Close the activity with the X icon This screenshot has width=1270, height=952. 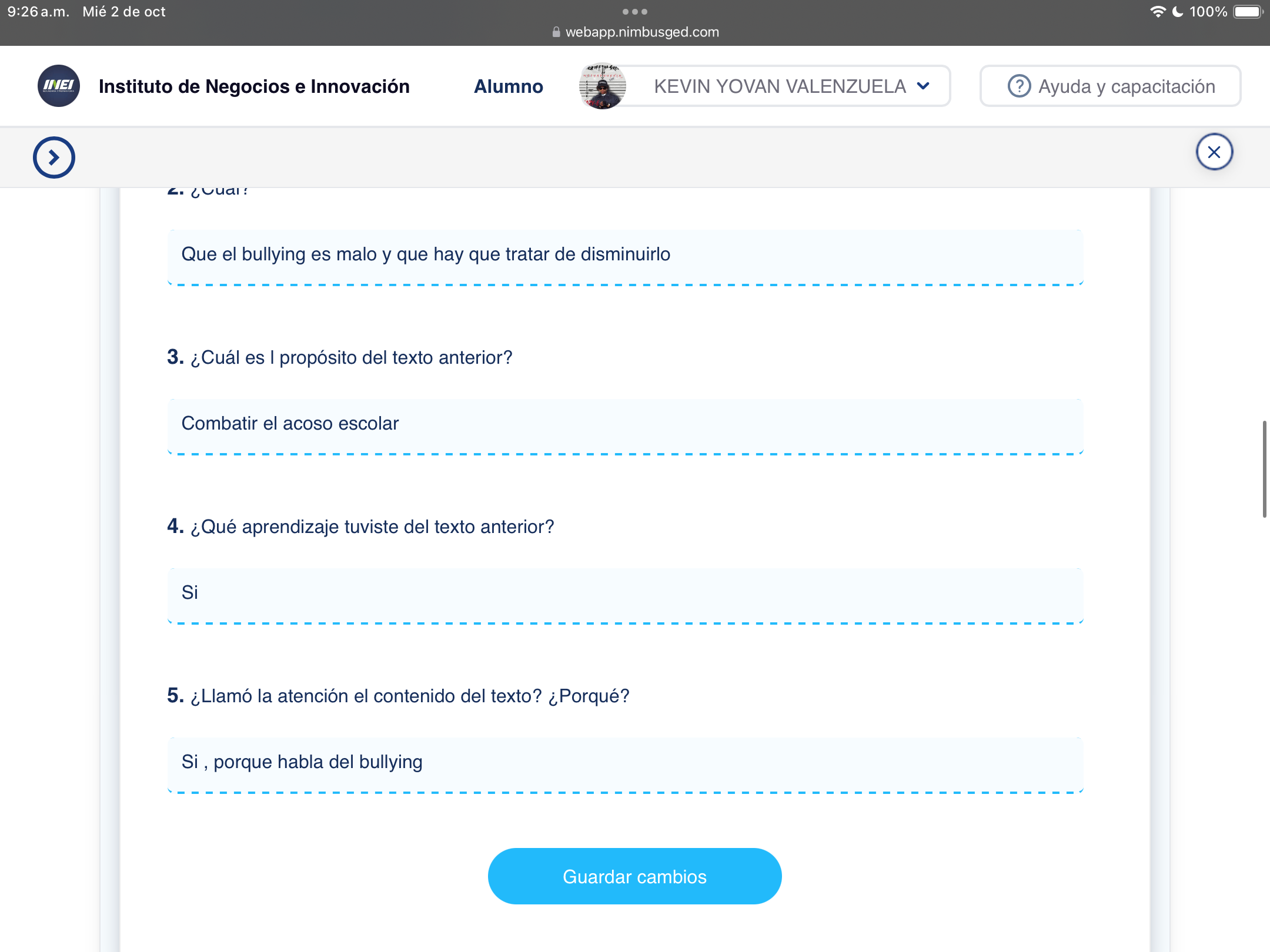(x=1214, y=152)
